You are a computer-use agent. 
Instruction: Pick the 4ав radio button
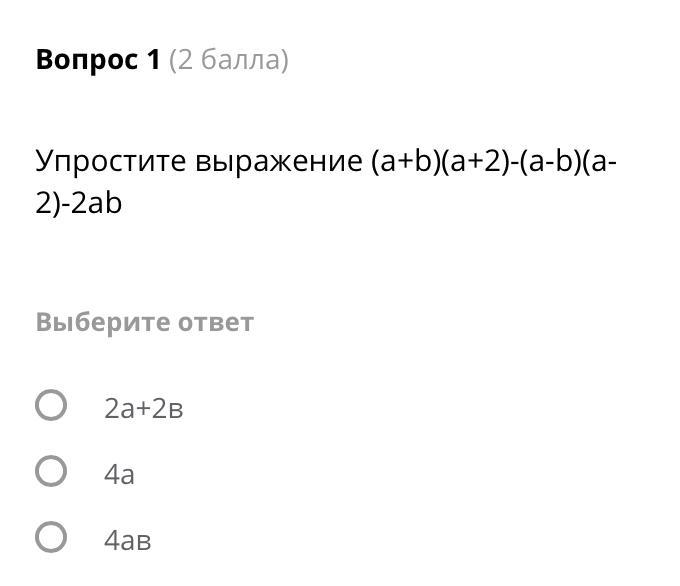point(51,538)
